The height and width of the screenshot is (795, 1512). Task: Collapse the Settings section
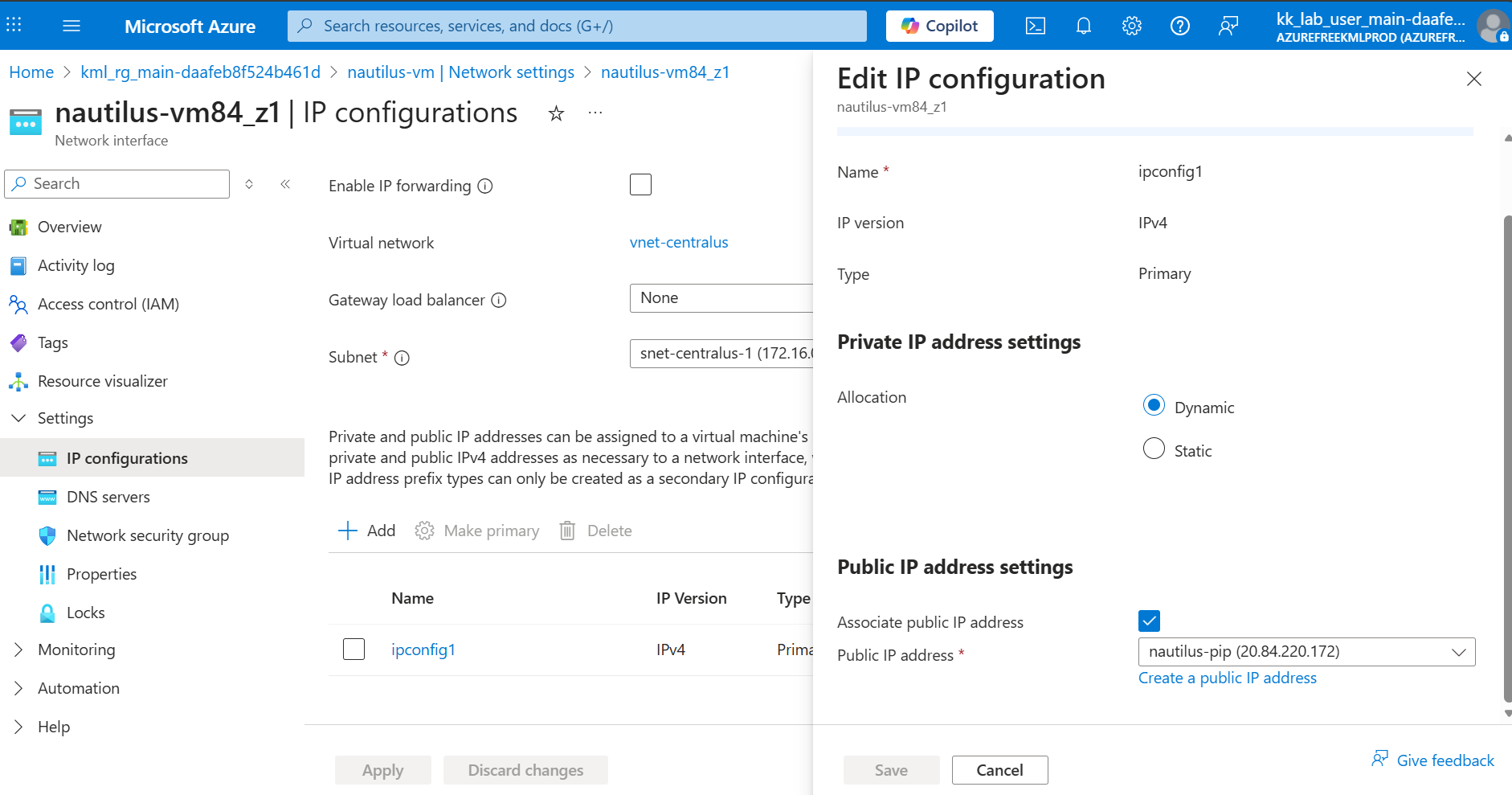click(18, 418)
